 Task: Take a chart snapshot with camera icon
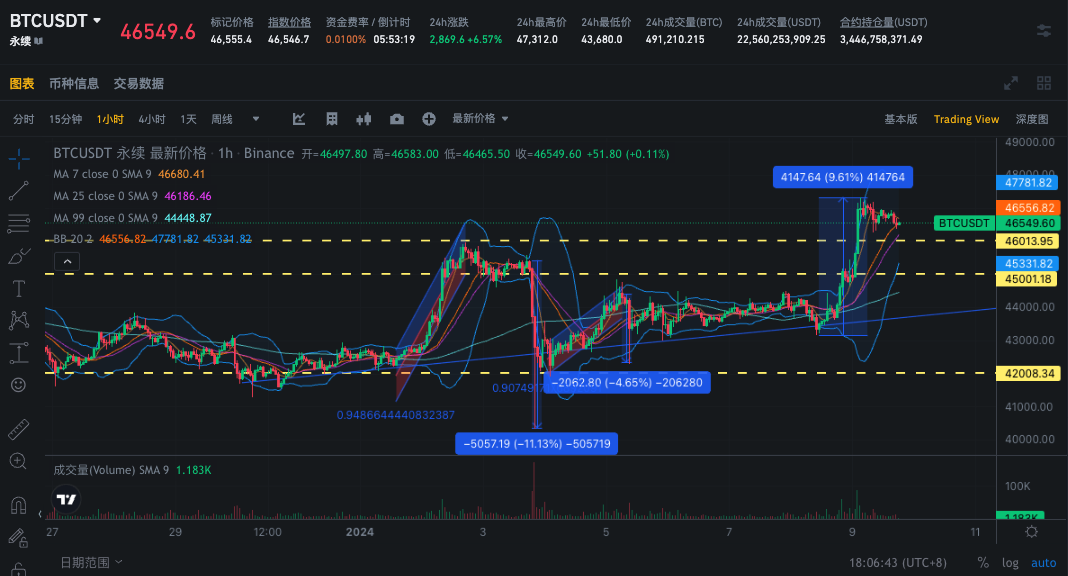click(x=397, y=119)
